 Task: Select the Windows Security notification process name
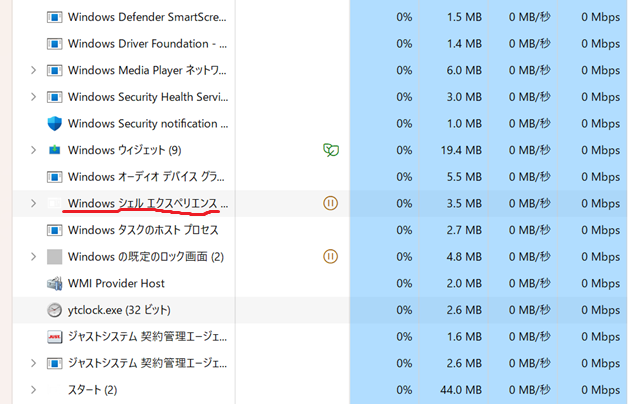pyautogui.click(x=148, y=124)
